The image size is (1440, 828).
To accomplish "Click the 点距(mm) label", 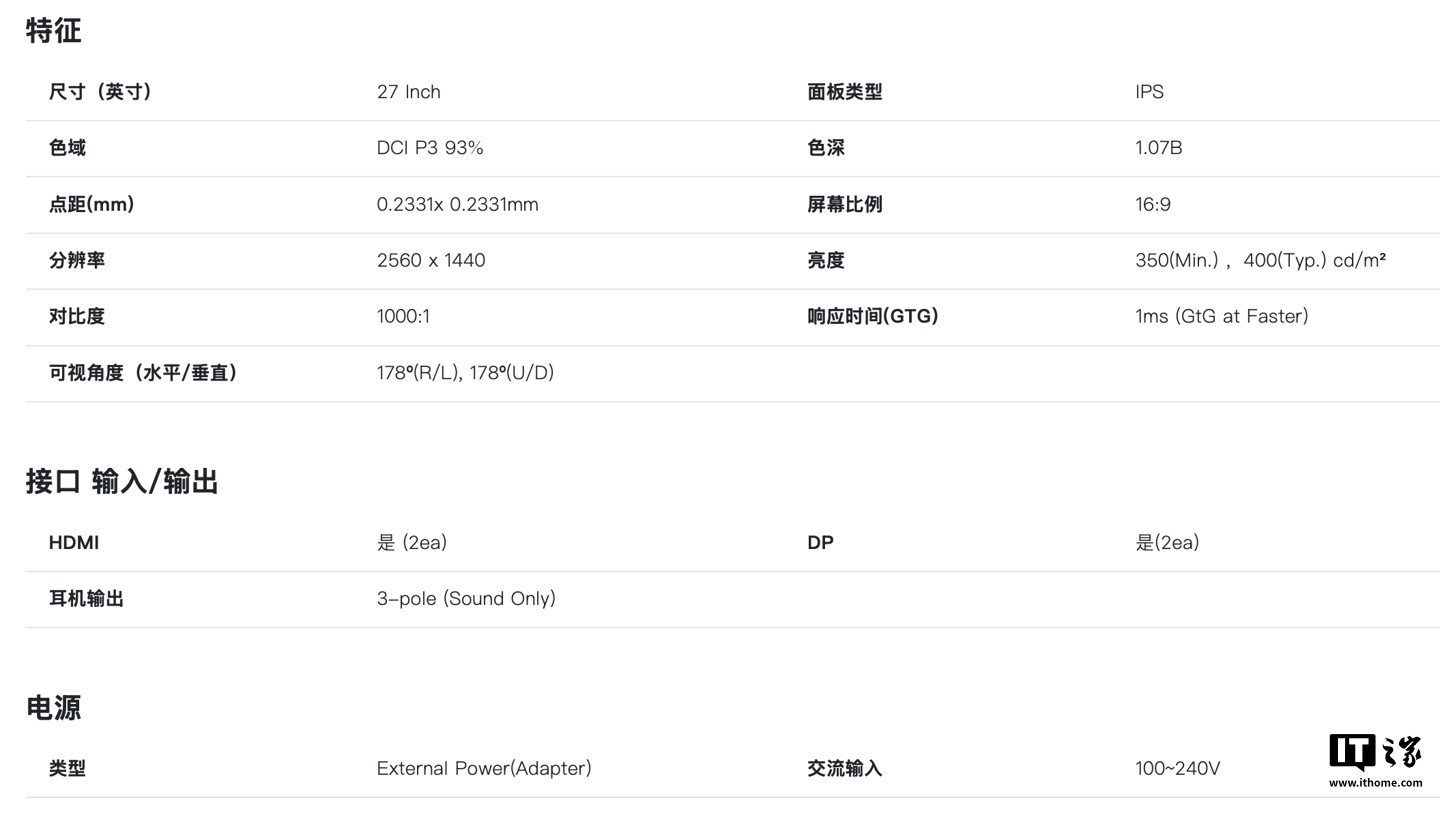I will point(91,204).
